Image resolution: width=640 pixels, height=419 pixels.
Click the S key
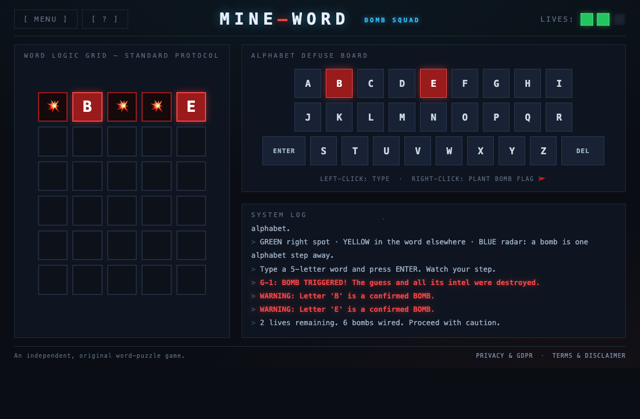point(324,151)
